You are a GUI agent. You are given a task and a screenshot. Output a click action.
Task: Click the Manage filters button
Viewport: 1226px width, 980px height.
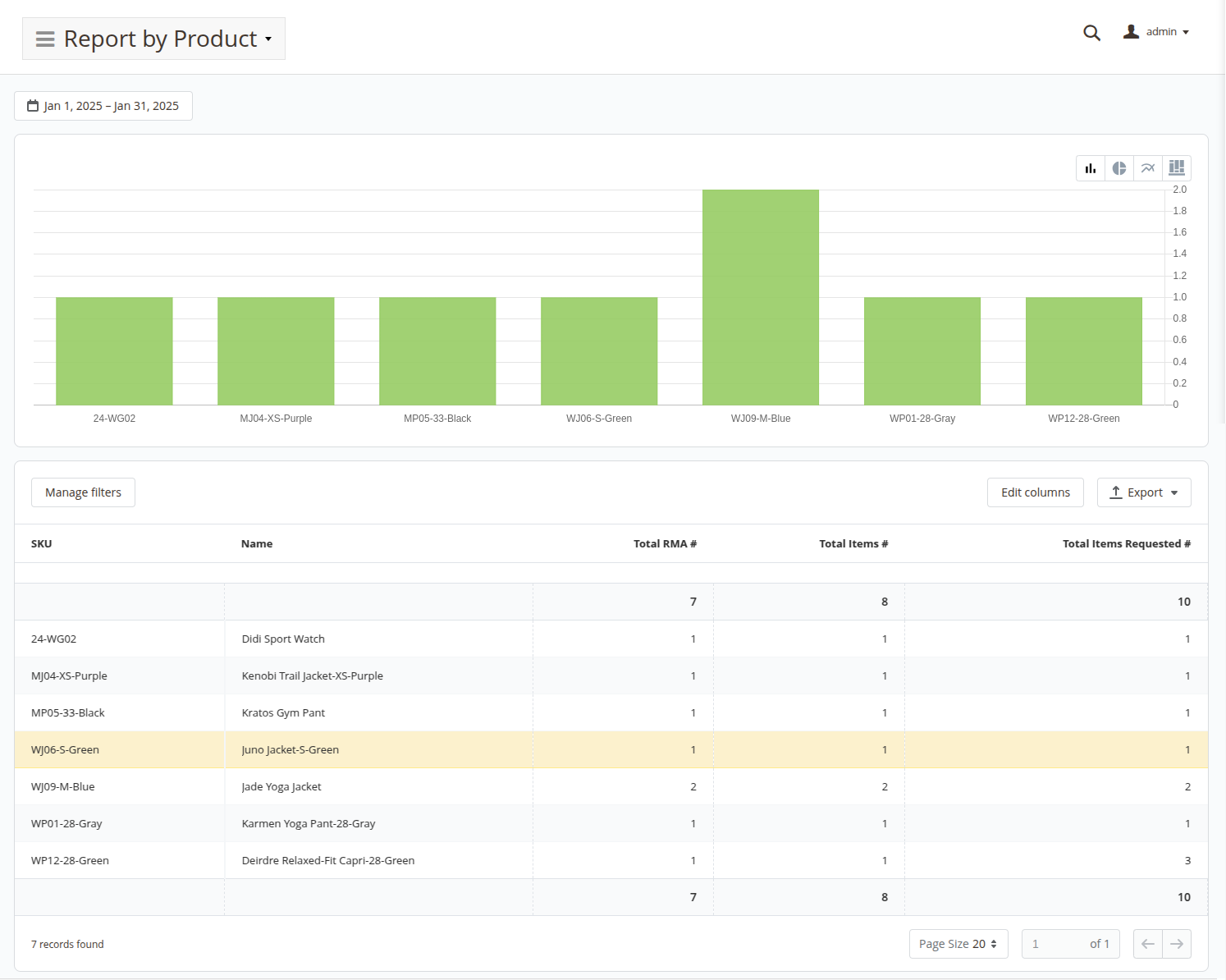(x=82, y=492)
